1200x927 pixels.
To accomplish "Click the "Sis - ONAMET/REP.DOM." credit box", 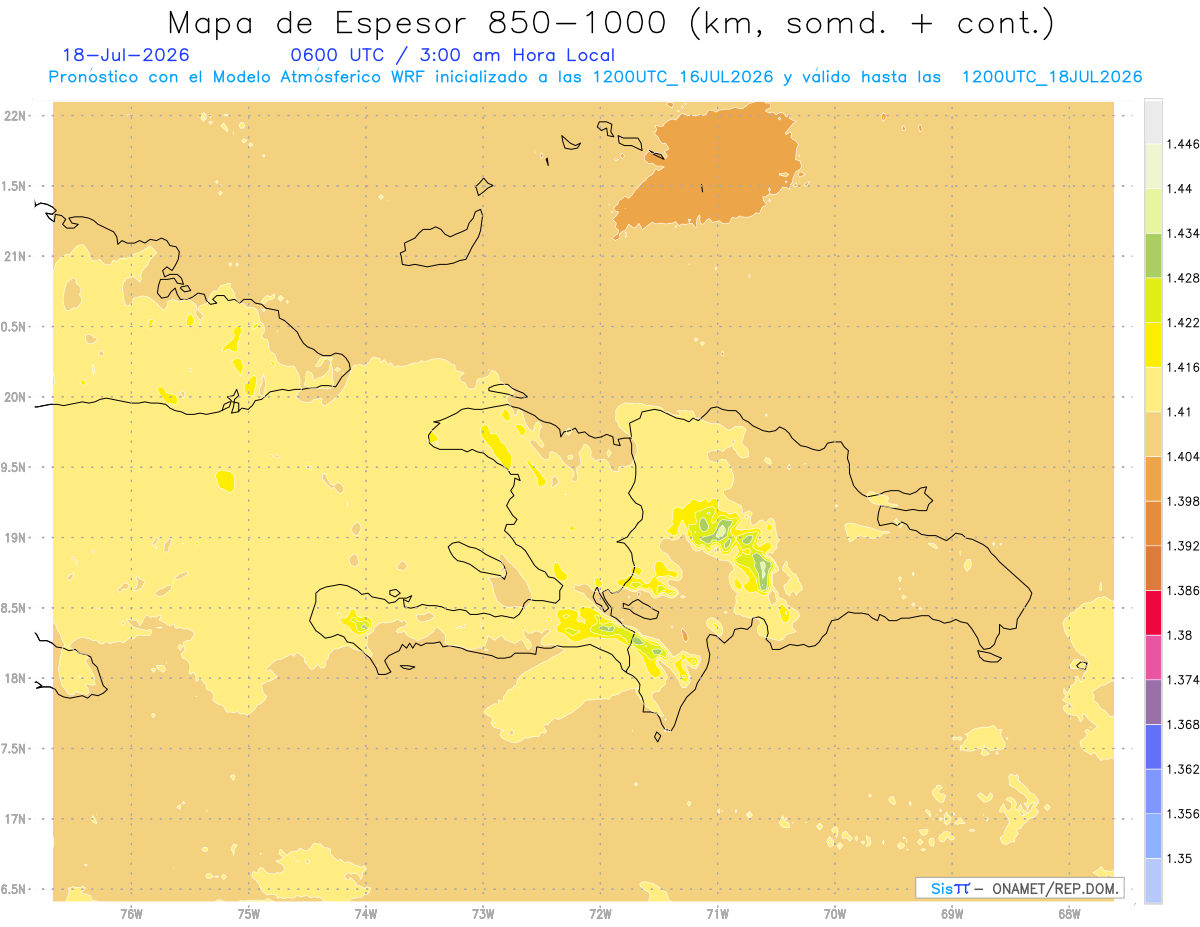I will [1019, 888].
